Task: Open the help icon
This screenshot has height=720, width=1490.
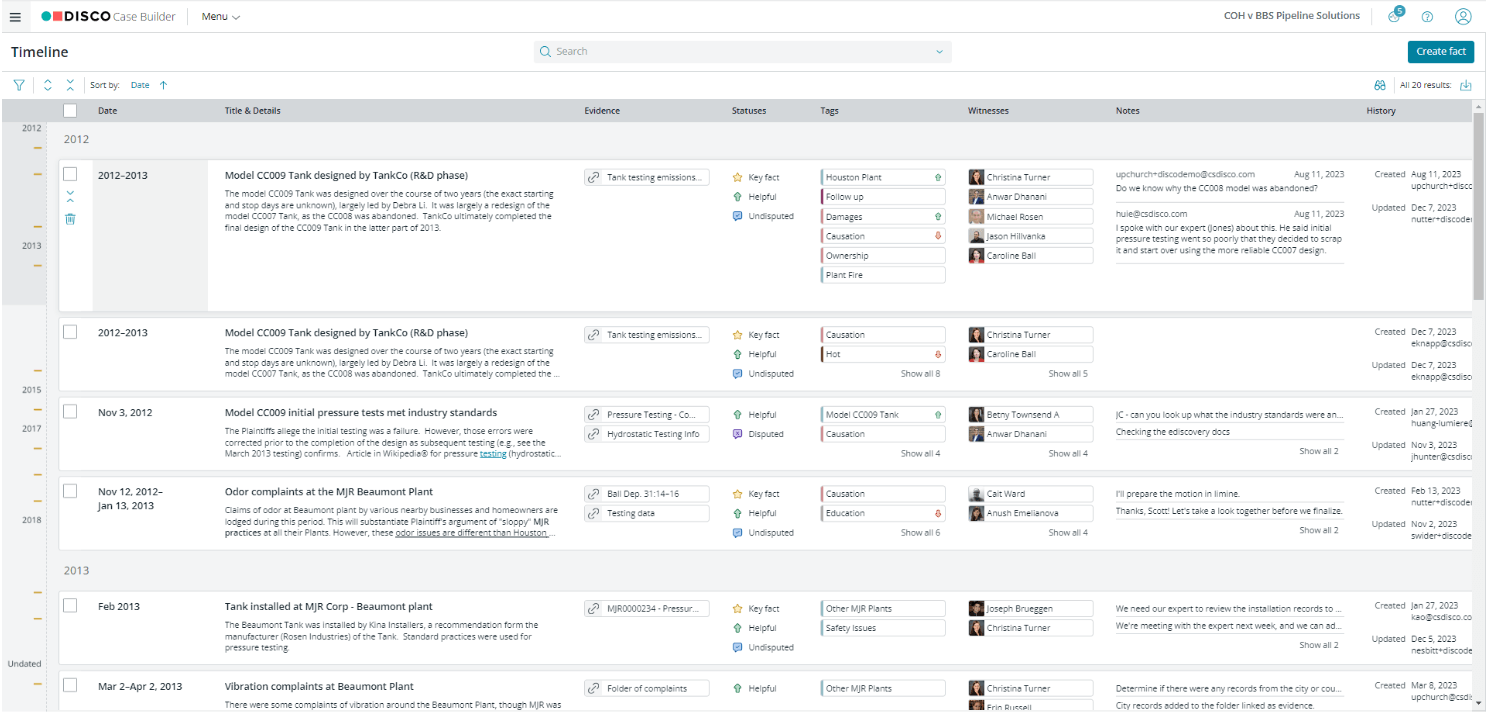Action: 1427,16
